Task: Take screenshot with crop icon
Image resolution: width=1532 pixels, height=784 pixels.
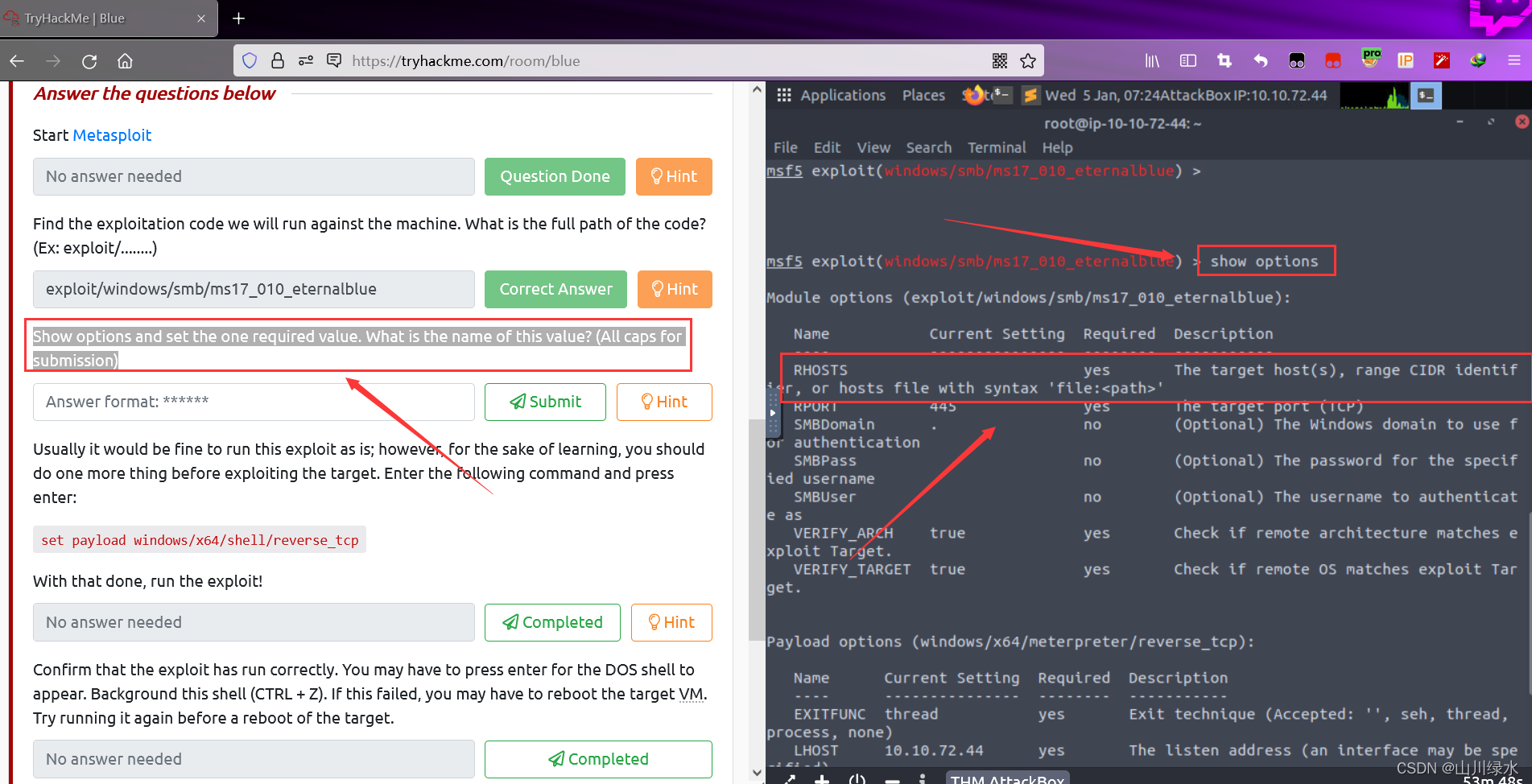Action: 1224,60
